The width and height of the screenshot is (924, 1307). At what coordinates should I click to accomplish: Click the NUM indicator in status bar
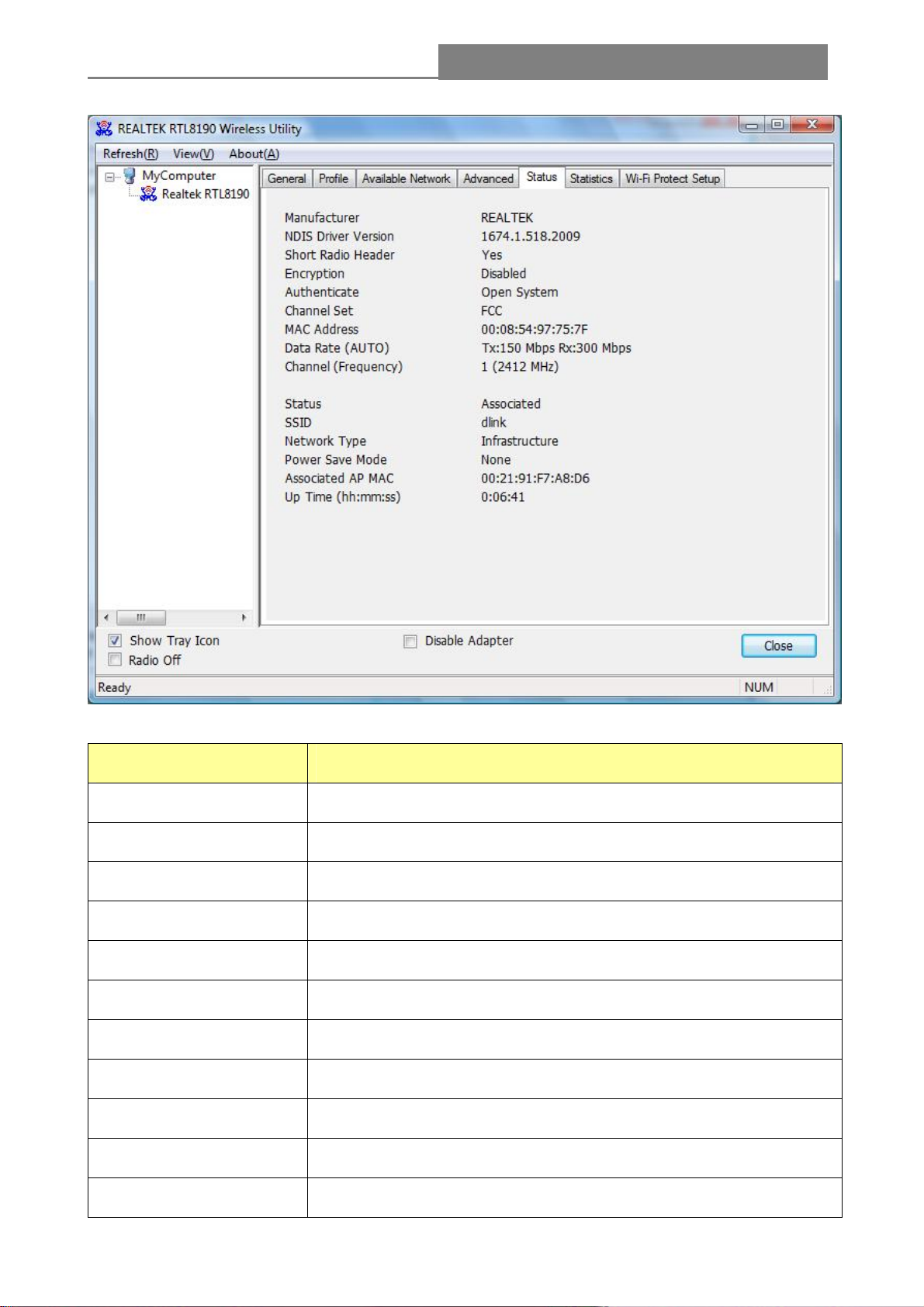tap(758, 687)
